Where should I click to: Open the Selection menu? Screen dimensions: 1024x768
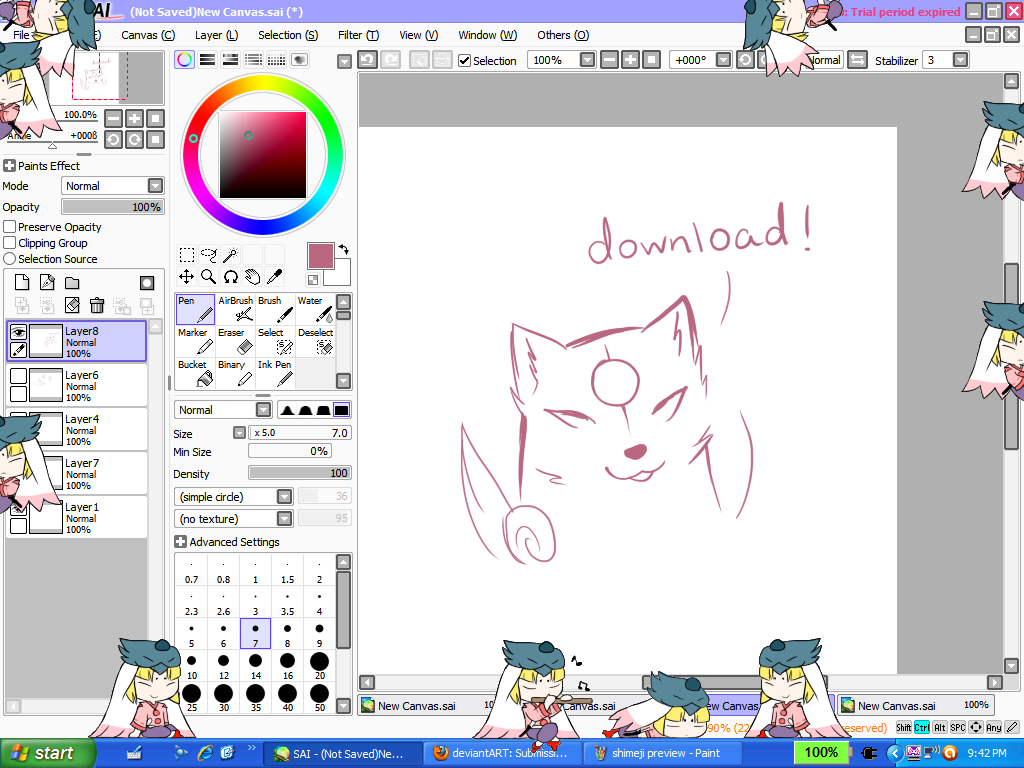click(288, 35)
